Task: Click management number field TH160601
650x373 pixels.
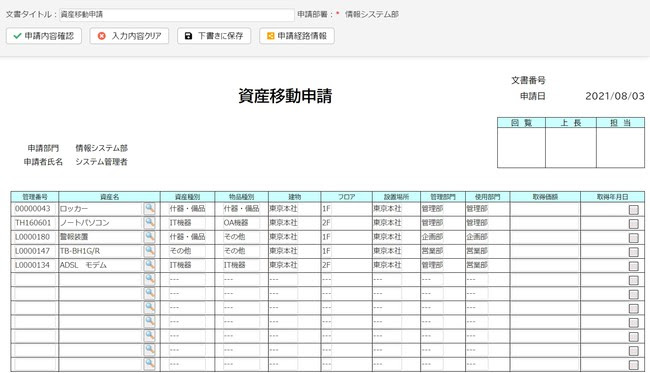Action: [x=34, y=223]
